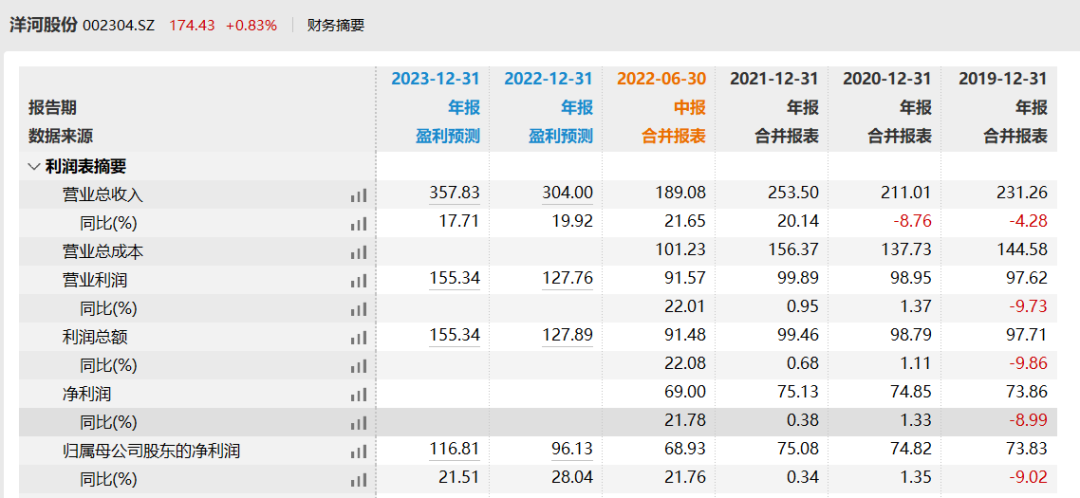
Task: Open chart icon for 净利润 row
Action: (x=358, y=395)
